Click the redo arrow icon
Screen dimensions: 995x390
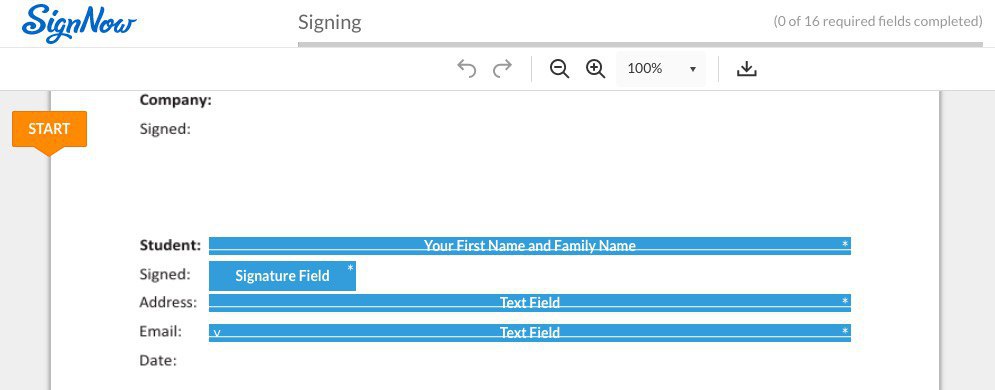pyautogui.click(x=503, y=68)
